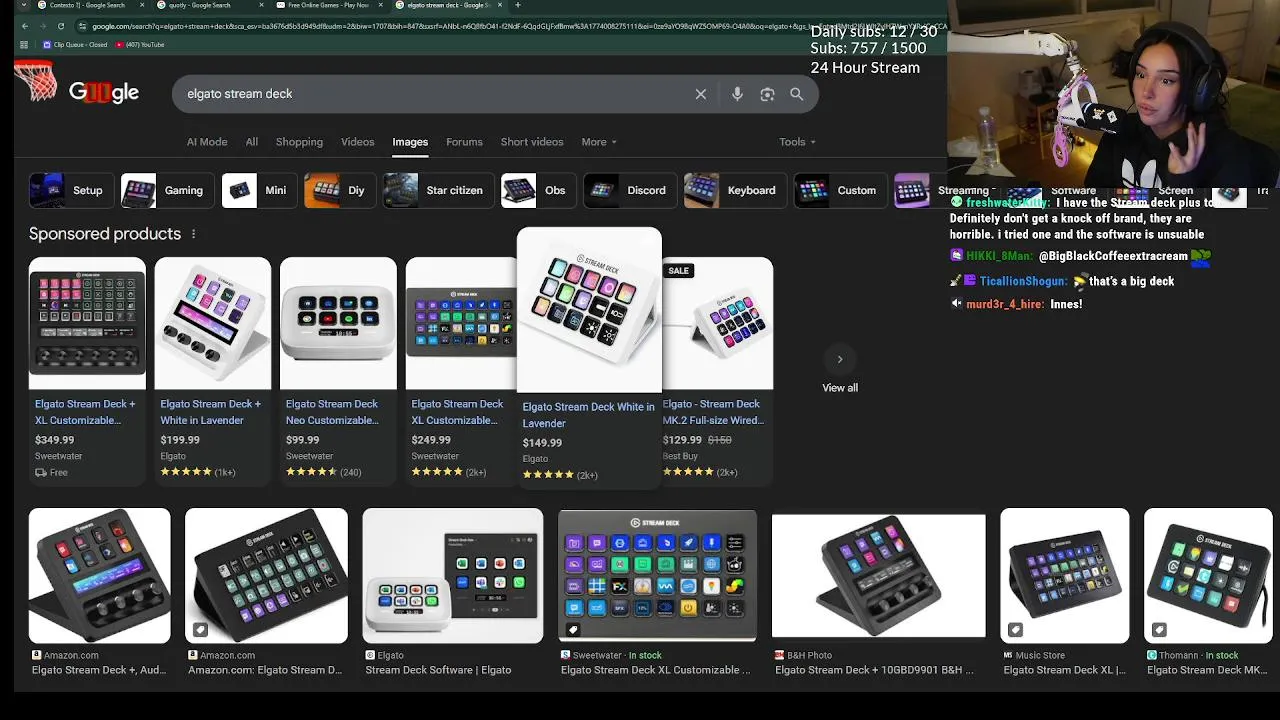Click 'Elgato Stream Deck Neo Customizable' title link

[x=332, y=412]
